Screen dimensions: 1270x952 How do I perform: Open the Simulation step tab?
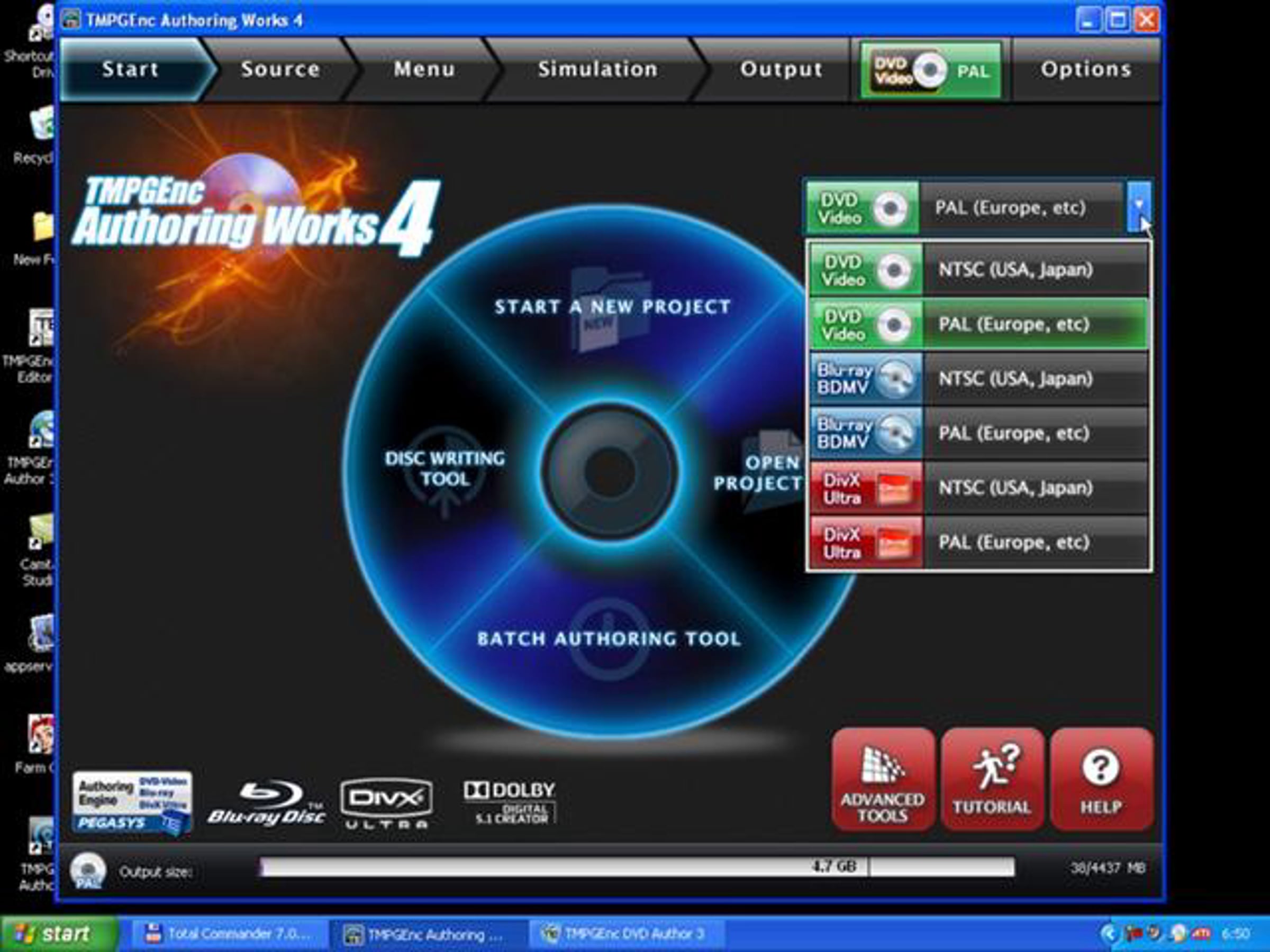[597, 69]
